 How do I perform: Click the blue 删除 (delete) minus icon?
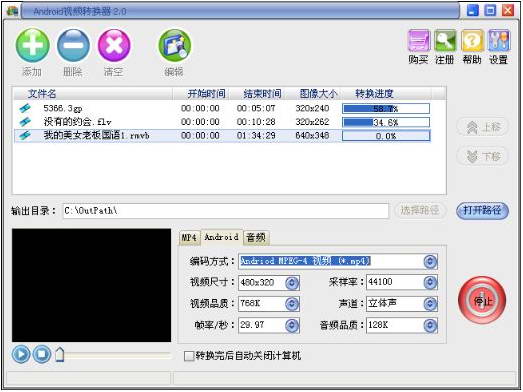click(x=73, y=45)
